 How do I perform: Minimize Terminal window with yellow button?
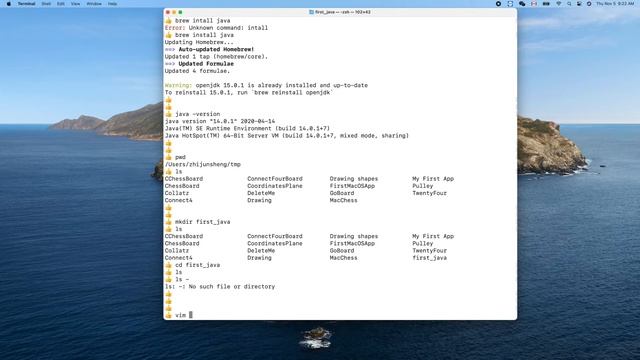pos(174,12)
